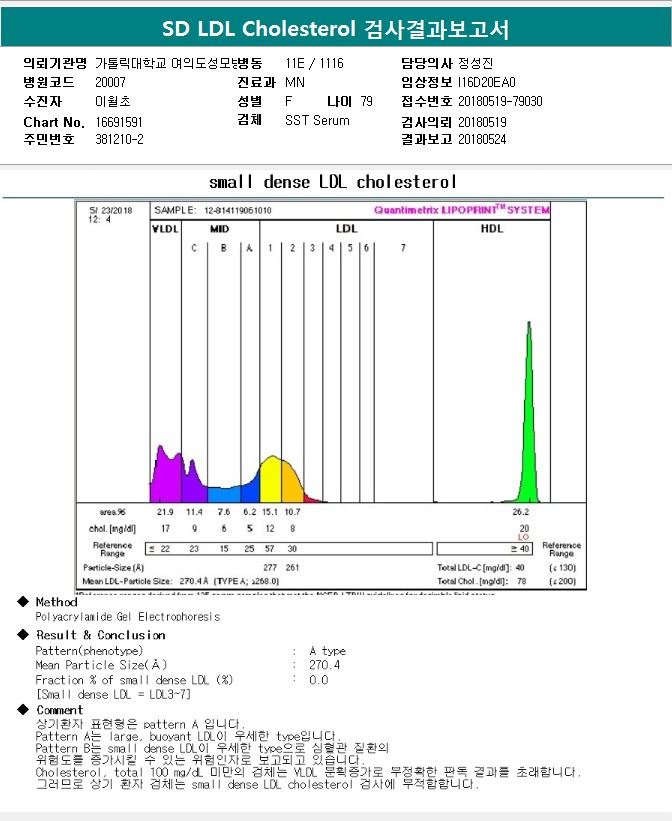The width and height of the screenshot is (672, 821).
Task: Select the department value 'MN'
Action: (x=294, y=82)
